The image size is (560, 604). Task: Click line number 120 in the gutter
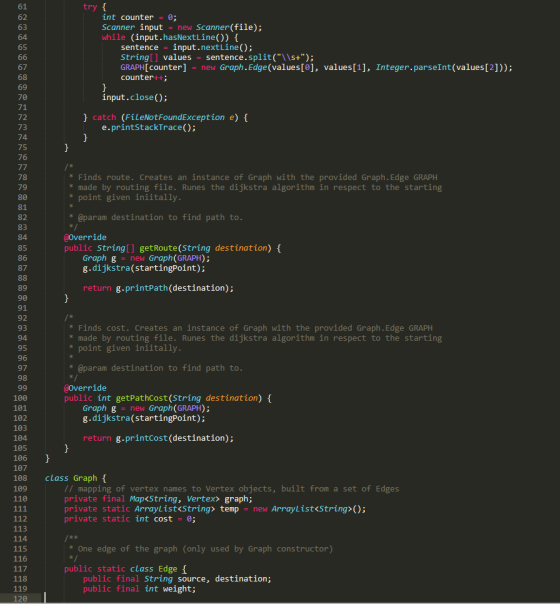20,599
